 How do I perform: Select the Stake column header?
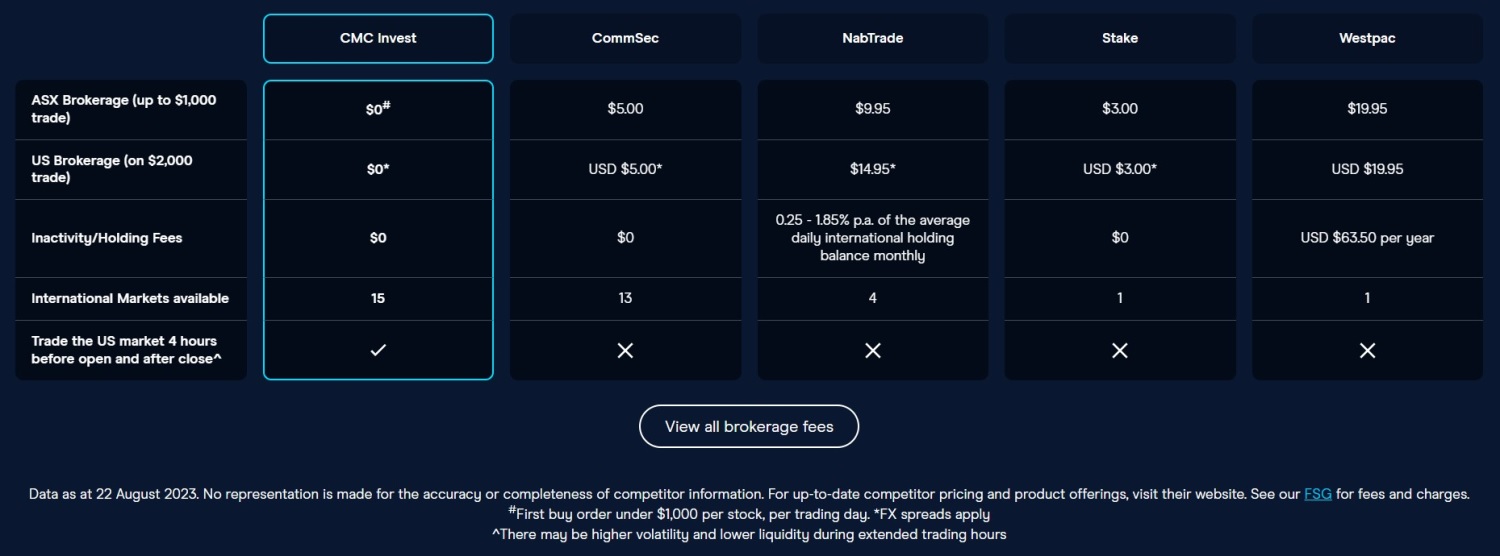coord(1120,38)
